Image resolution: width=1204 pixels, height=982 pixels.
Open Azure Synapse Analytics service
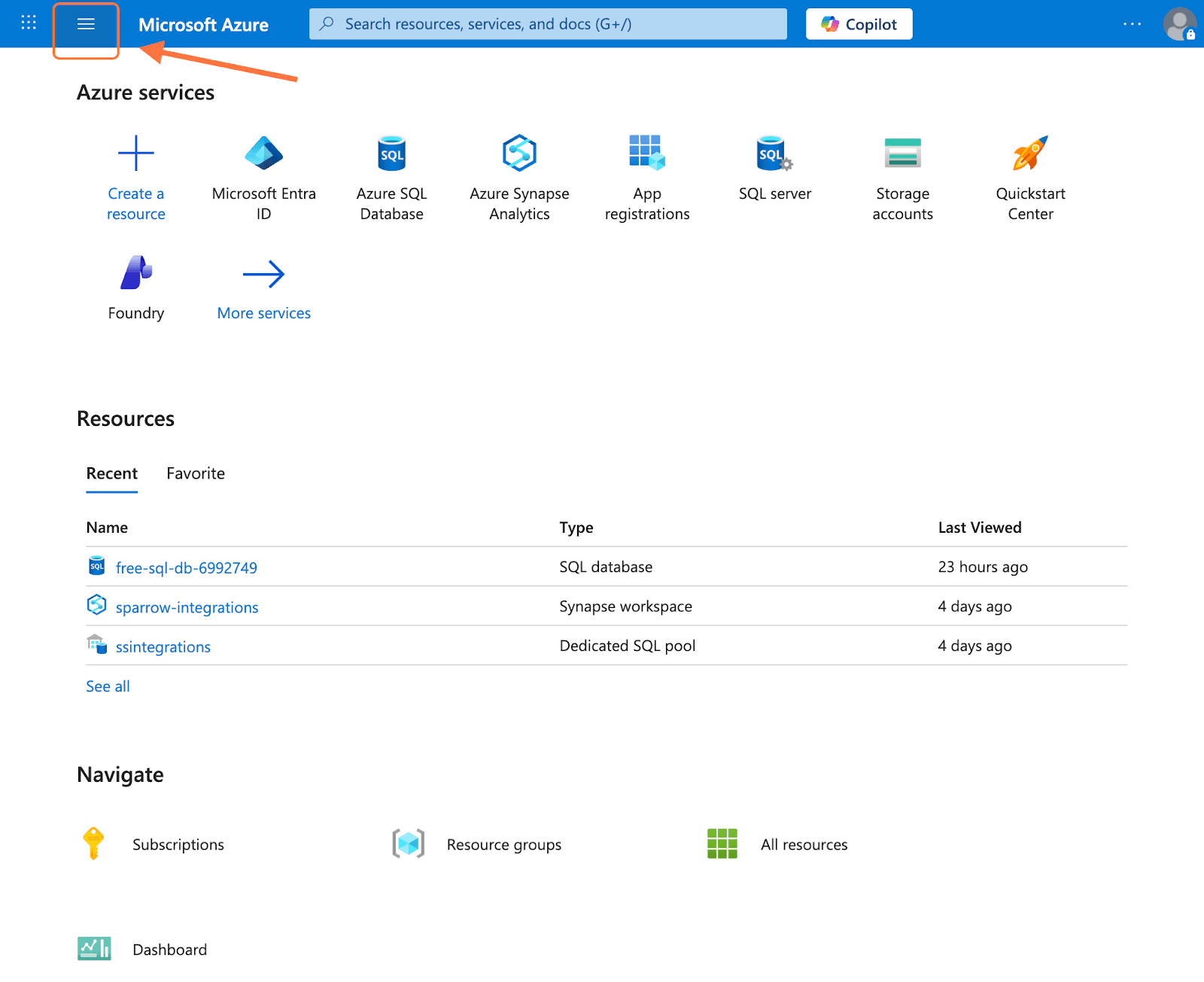[519, 154]
